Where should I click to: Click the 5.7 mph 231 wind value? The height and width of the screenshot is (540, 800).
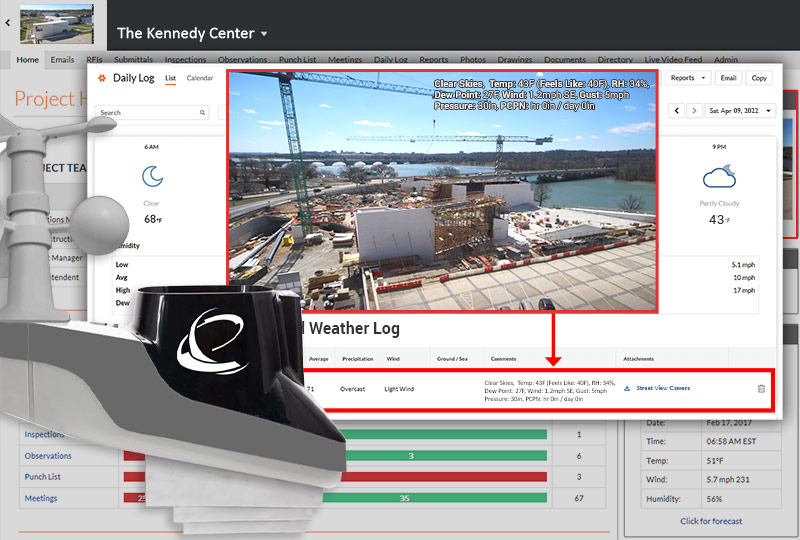click(728, 480)
